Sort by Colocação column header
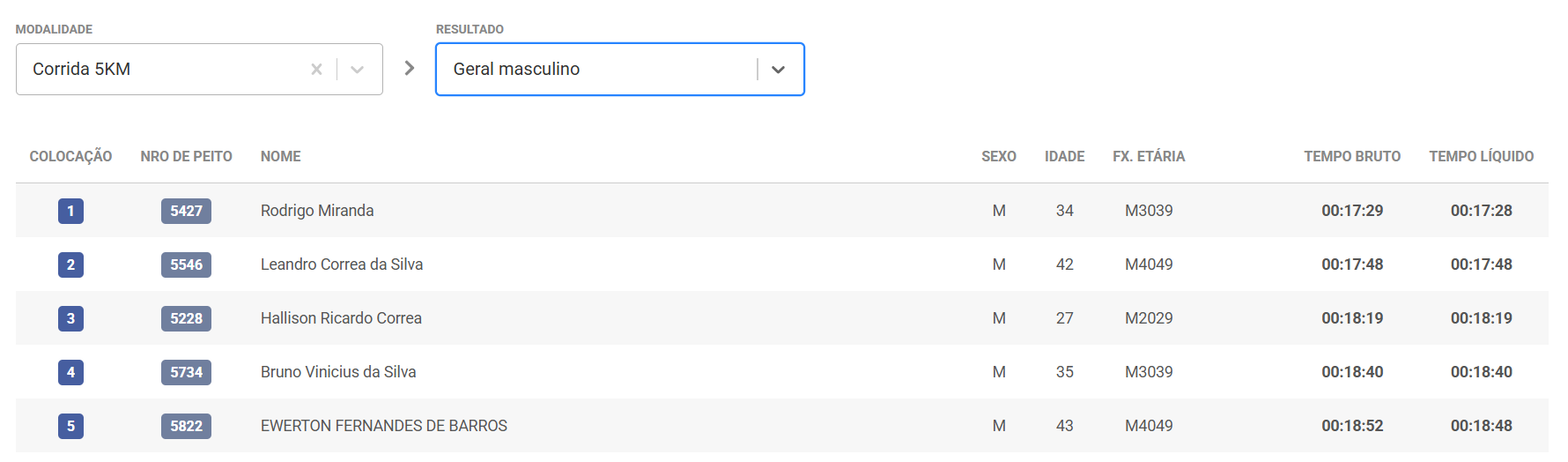Image resolution: width=1568 pixels, height=462 pixels. (70, 156)
